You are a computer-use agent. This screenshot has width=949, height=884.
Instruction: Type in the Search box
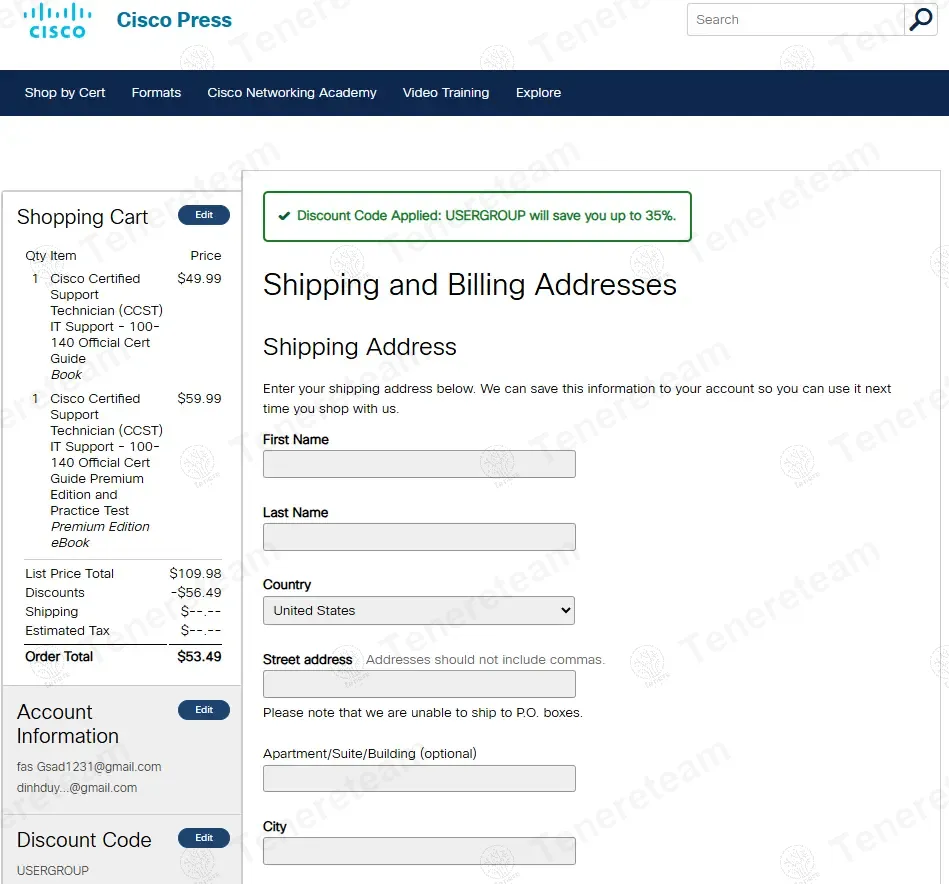795,20
